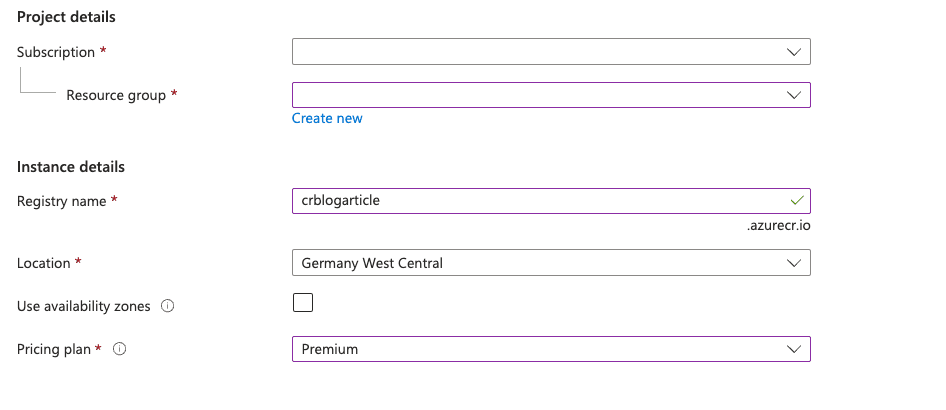Click the green validation checkmark in Registry name

(x=796, y=200)
